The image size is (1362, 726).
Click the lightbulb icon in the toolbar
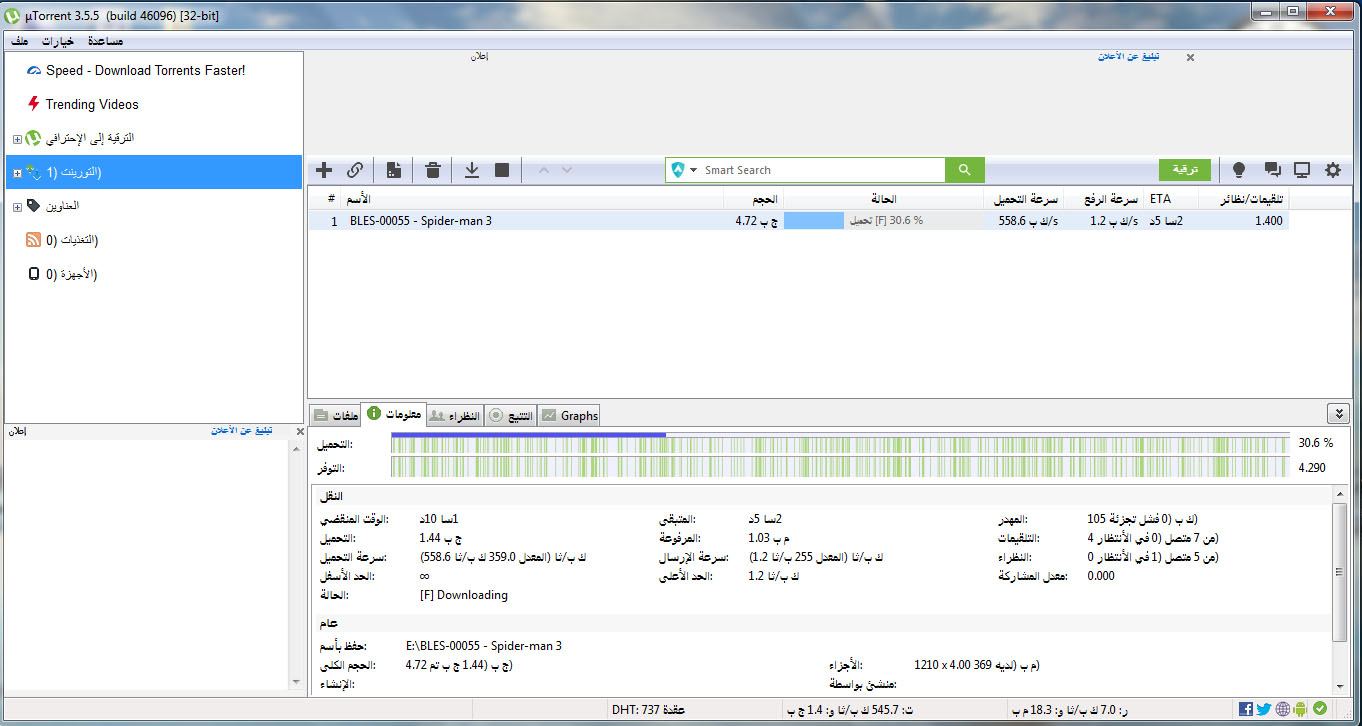(x=1239, y=170)
